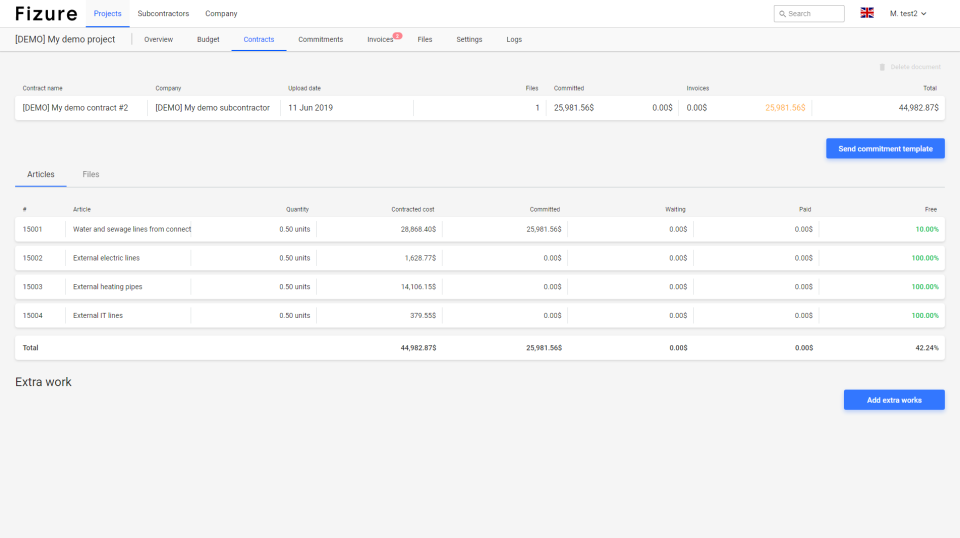Click External electric lines article
Screen dimensions: 960x538
(106, 258)
